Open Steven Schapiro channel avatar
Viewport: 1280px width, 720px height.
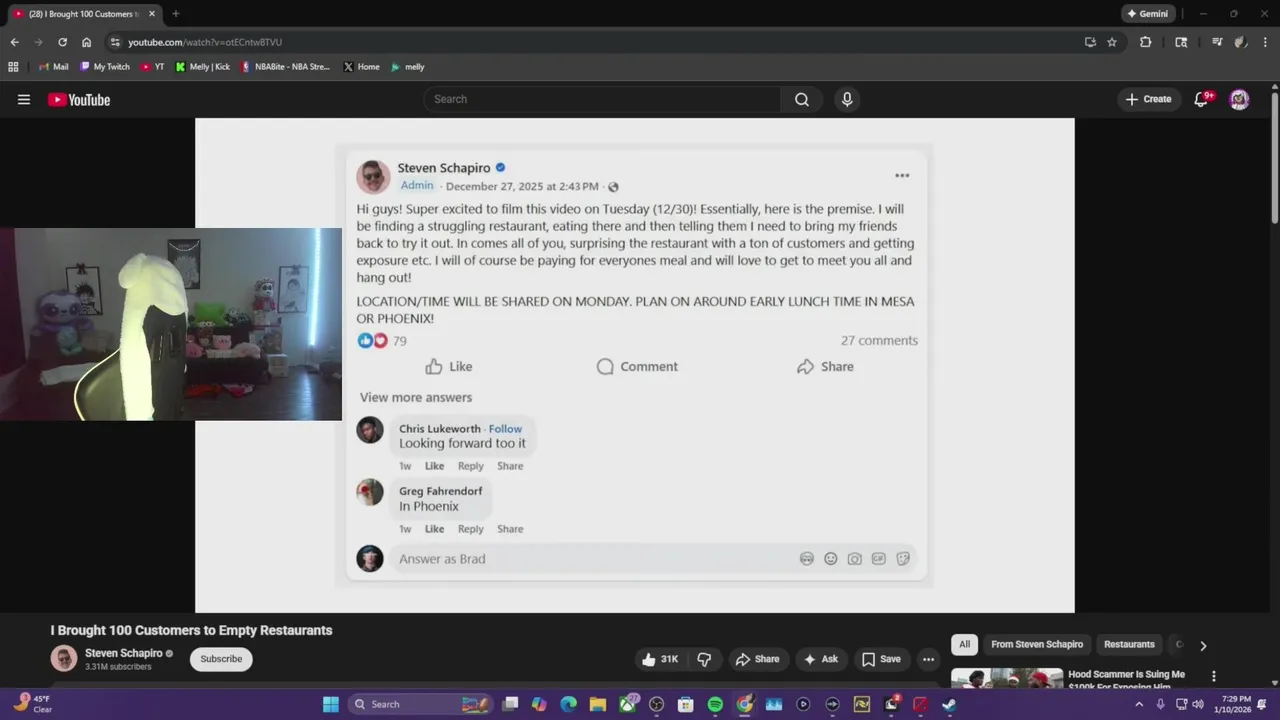64,658
